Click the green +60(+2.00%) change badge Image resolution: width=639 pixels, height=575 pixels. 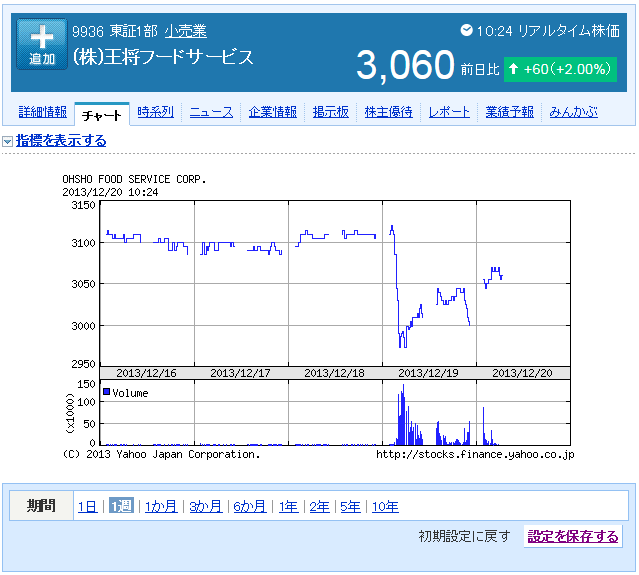[x=560, y=69]
